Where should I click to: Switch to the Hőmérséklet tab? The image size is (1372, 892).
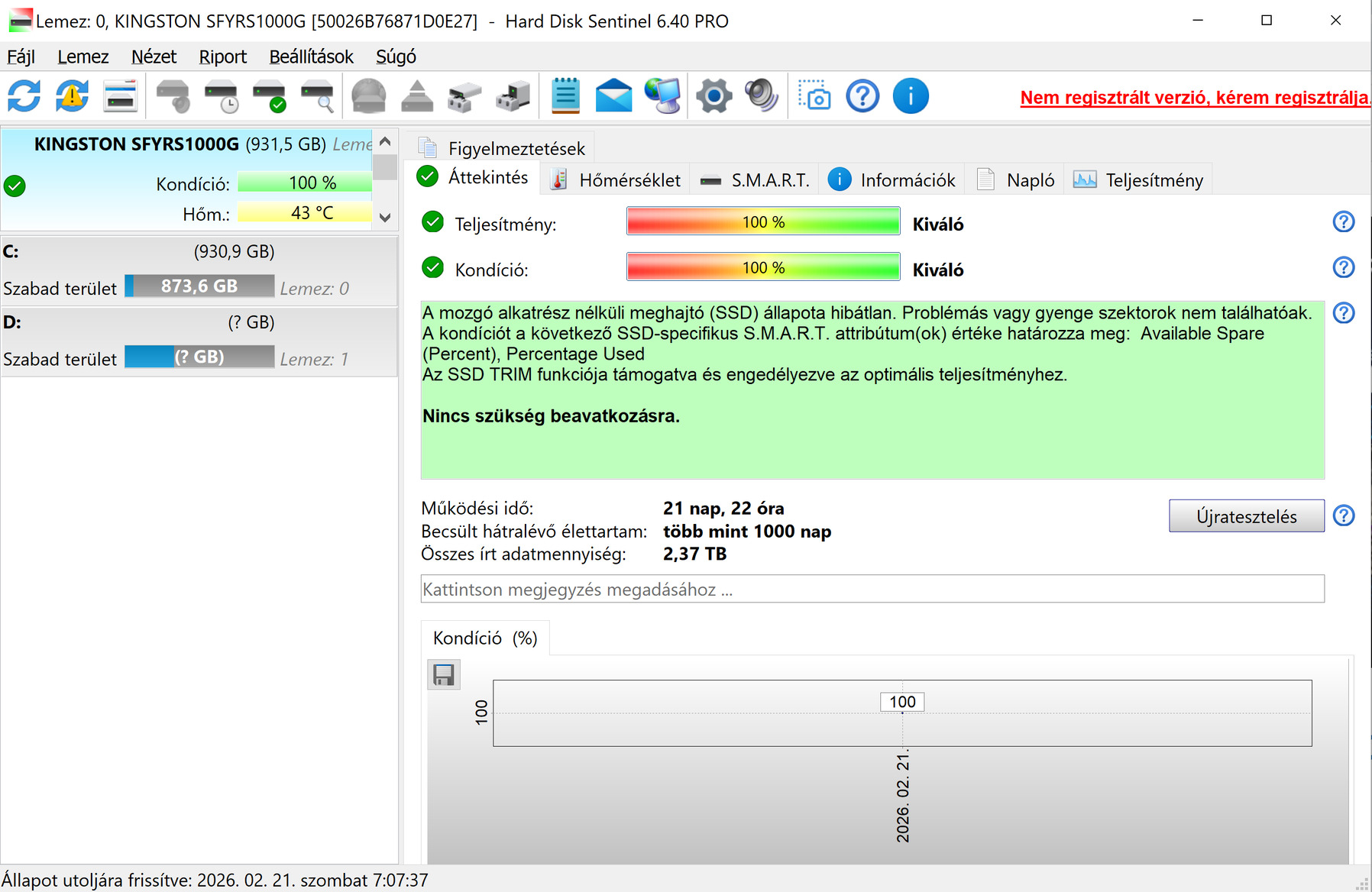616,180
